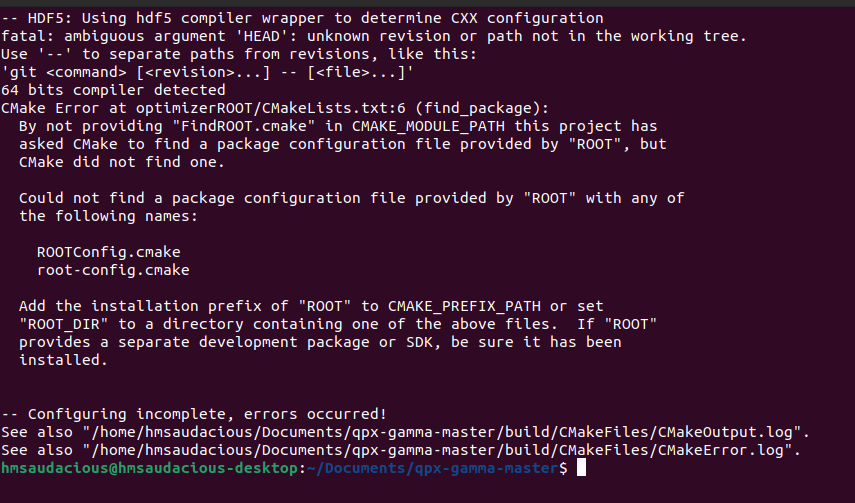Click the "Configuring incomplete, errors occurred!" line
This screenshot has height=503, width=855.
tap(194, 414)
